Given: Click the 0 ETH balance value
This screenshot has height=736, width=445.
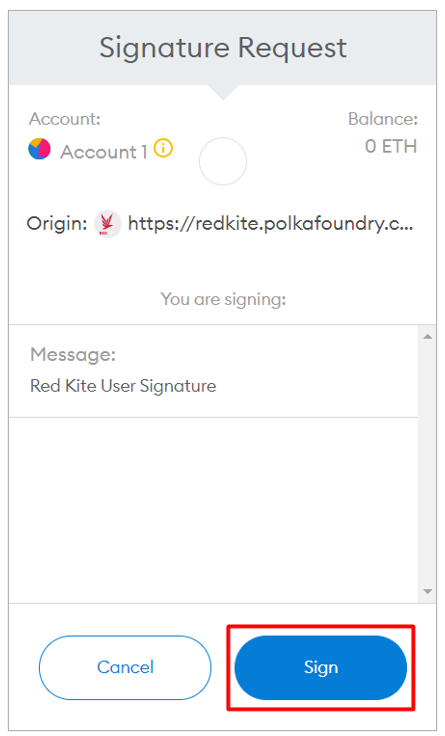Looking at the screenshot, I should click(391, 146).
